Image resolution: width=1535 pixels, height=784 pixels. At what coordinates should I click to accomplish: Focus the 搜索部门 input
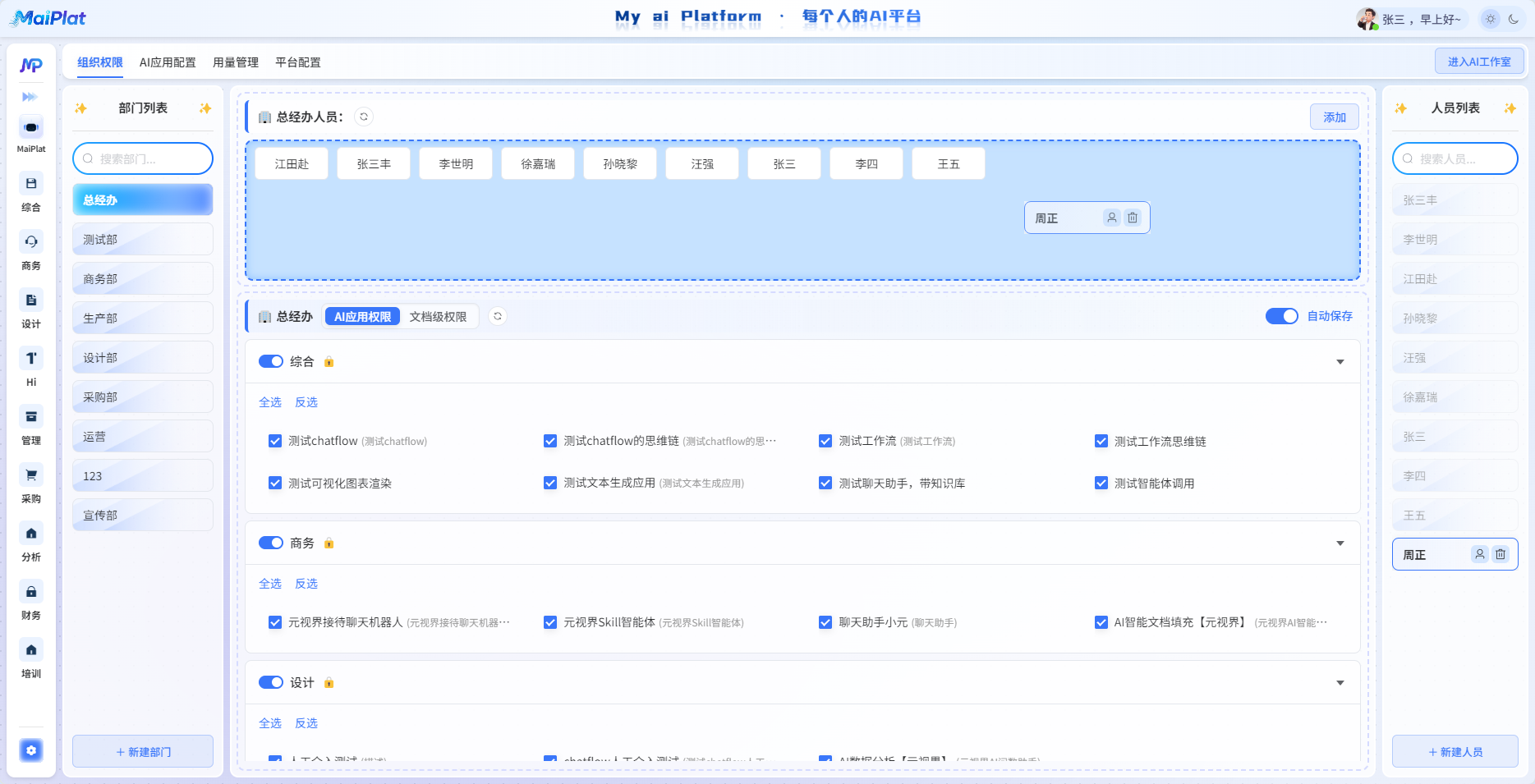point(143,158)
